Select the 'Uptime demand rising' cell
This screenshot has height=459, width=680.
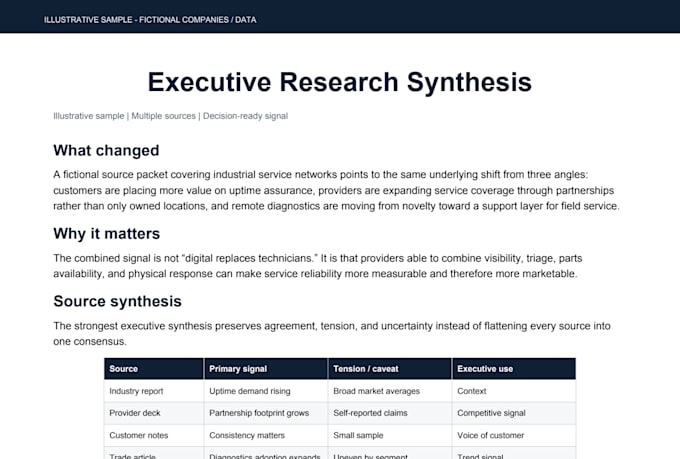266,391
